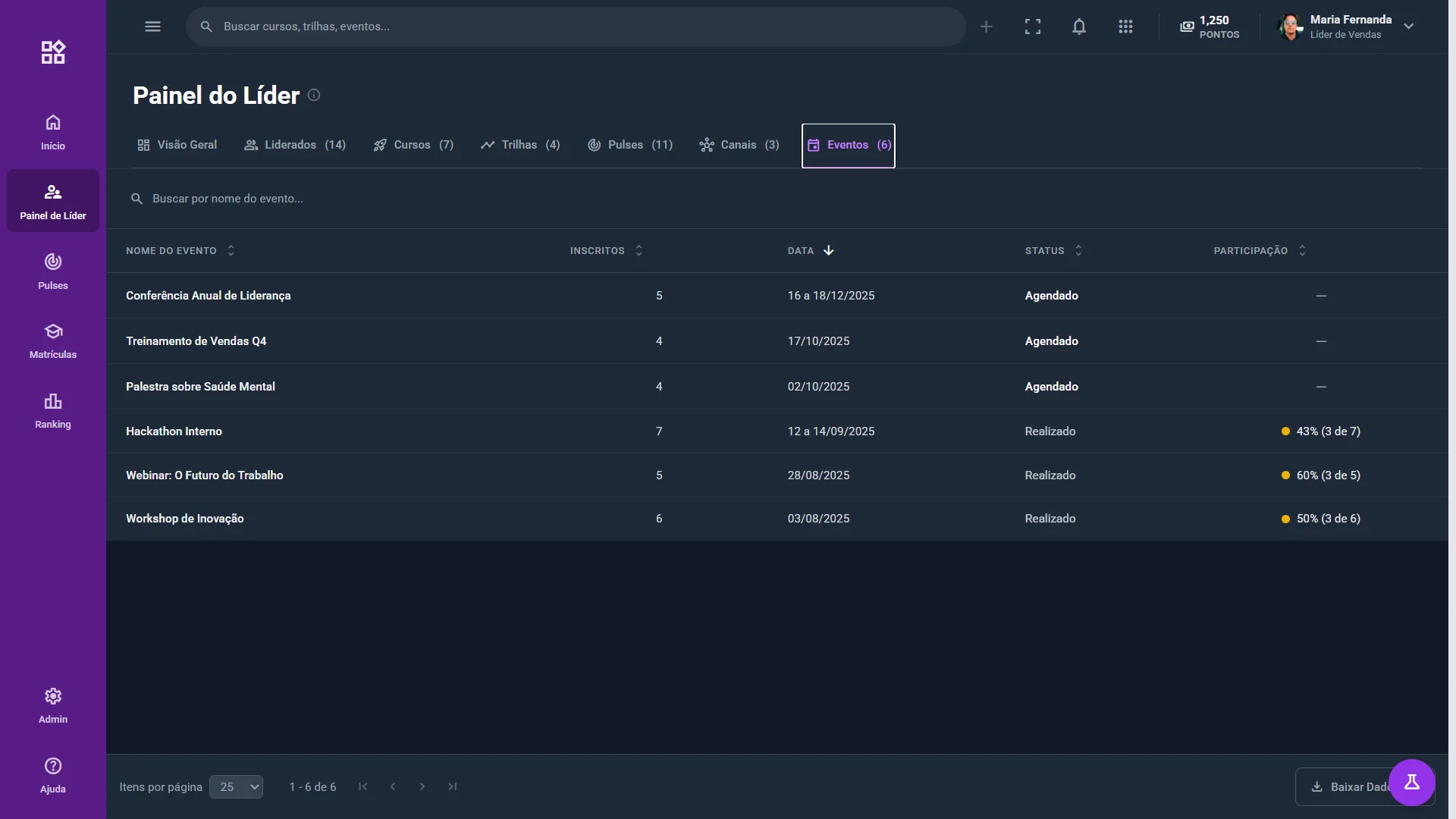Open Ajuda help in sidebar
Screen dimensions: 1456x819
tap(53, 775)
